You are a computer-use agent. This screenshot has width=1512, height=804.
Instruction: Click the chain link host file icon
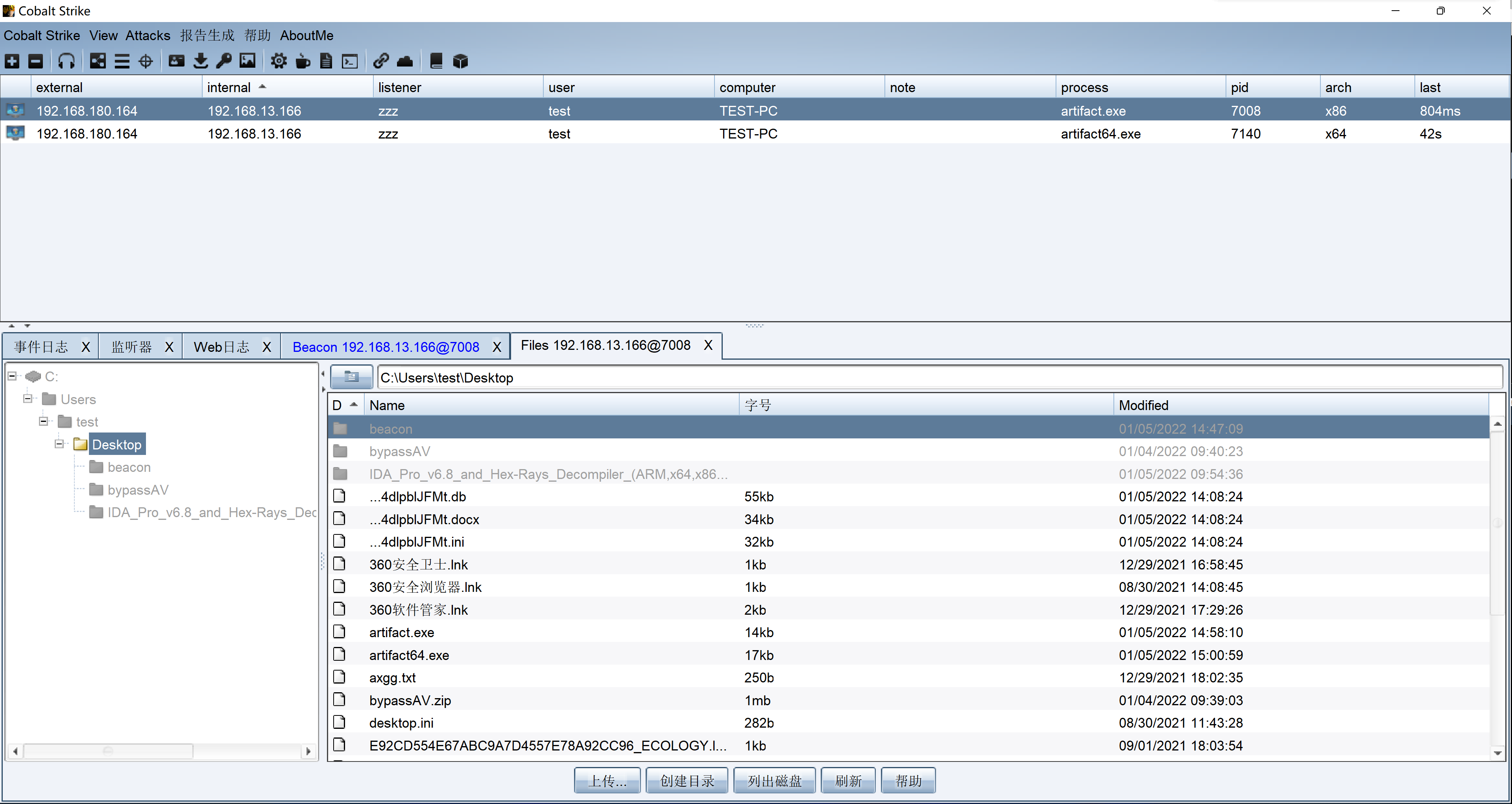[x=381, y=61]
